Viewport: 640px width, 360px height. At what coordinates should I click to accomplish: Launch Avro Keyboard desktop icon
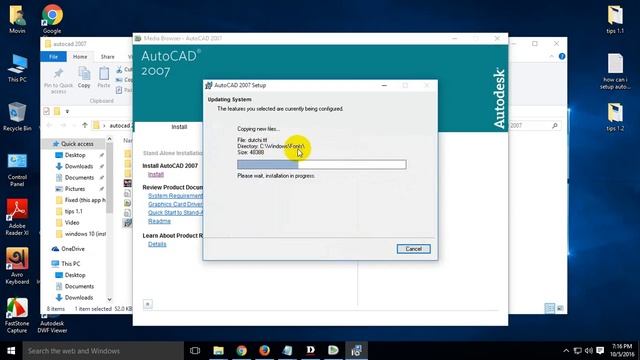coord(17,266)
